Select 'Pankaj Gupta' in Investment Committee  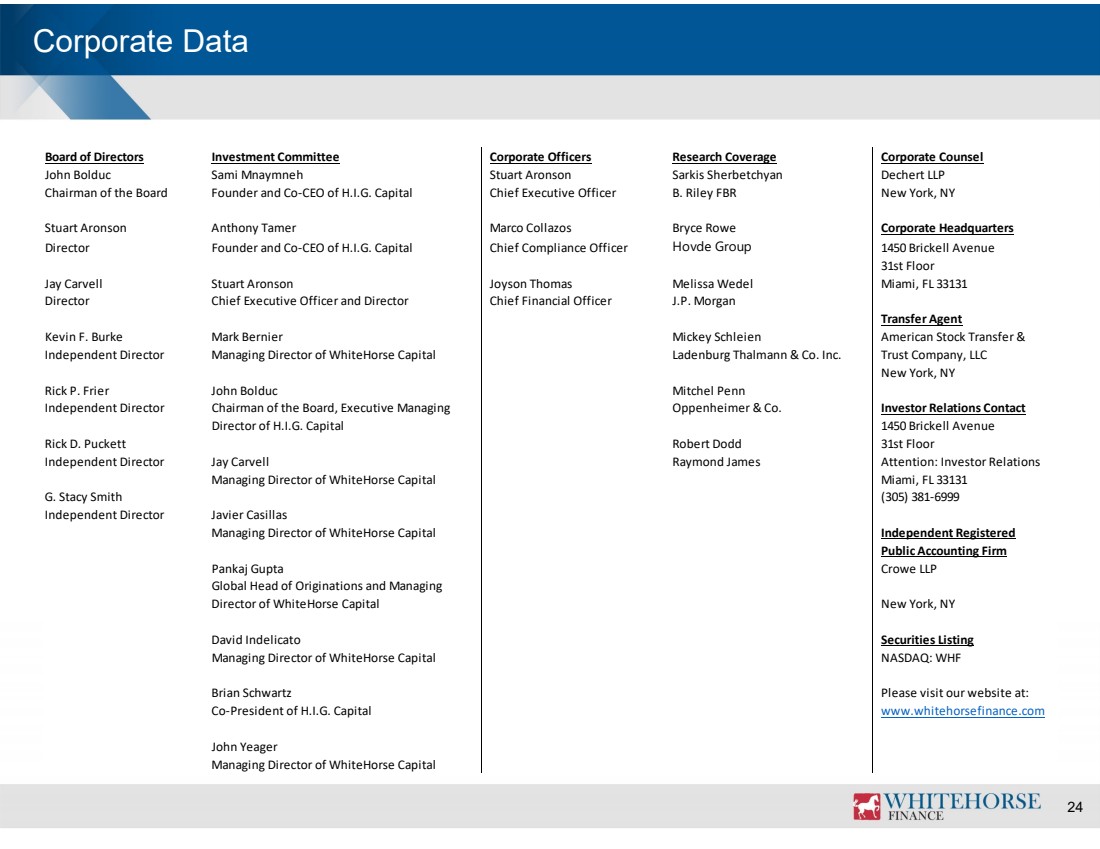pyautogui.click(x=247, y=569)
